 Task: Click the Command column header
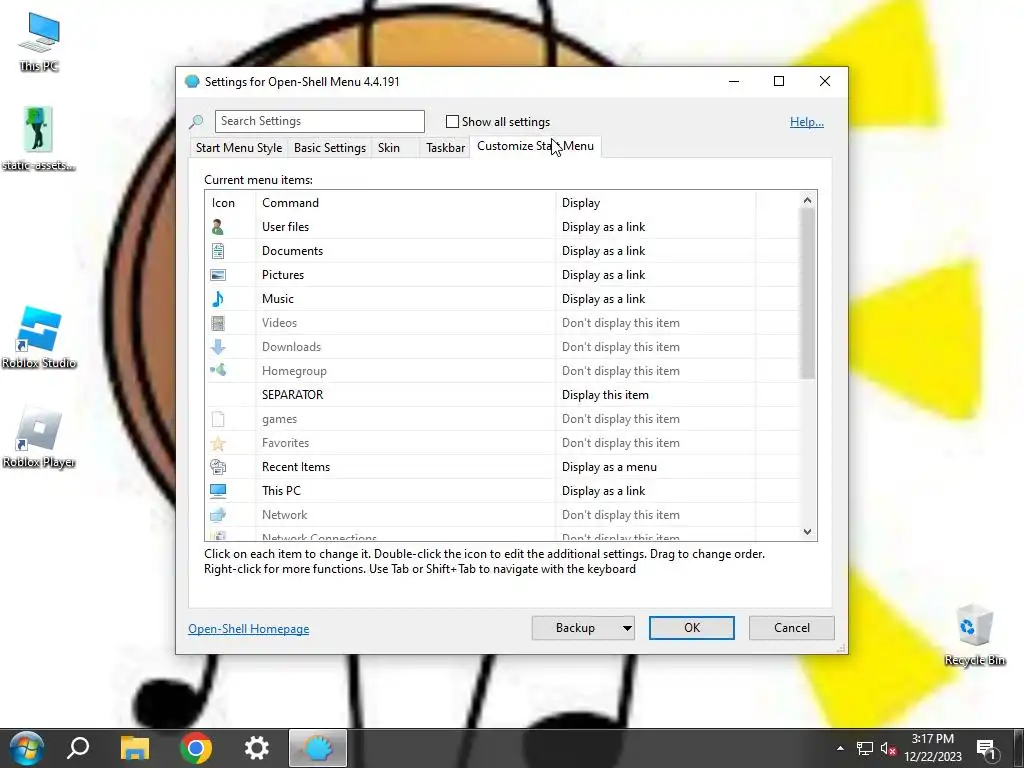(406, 203)
